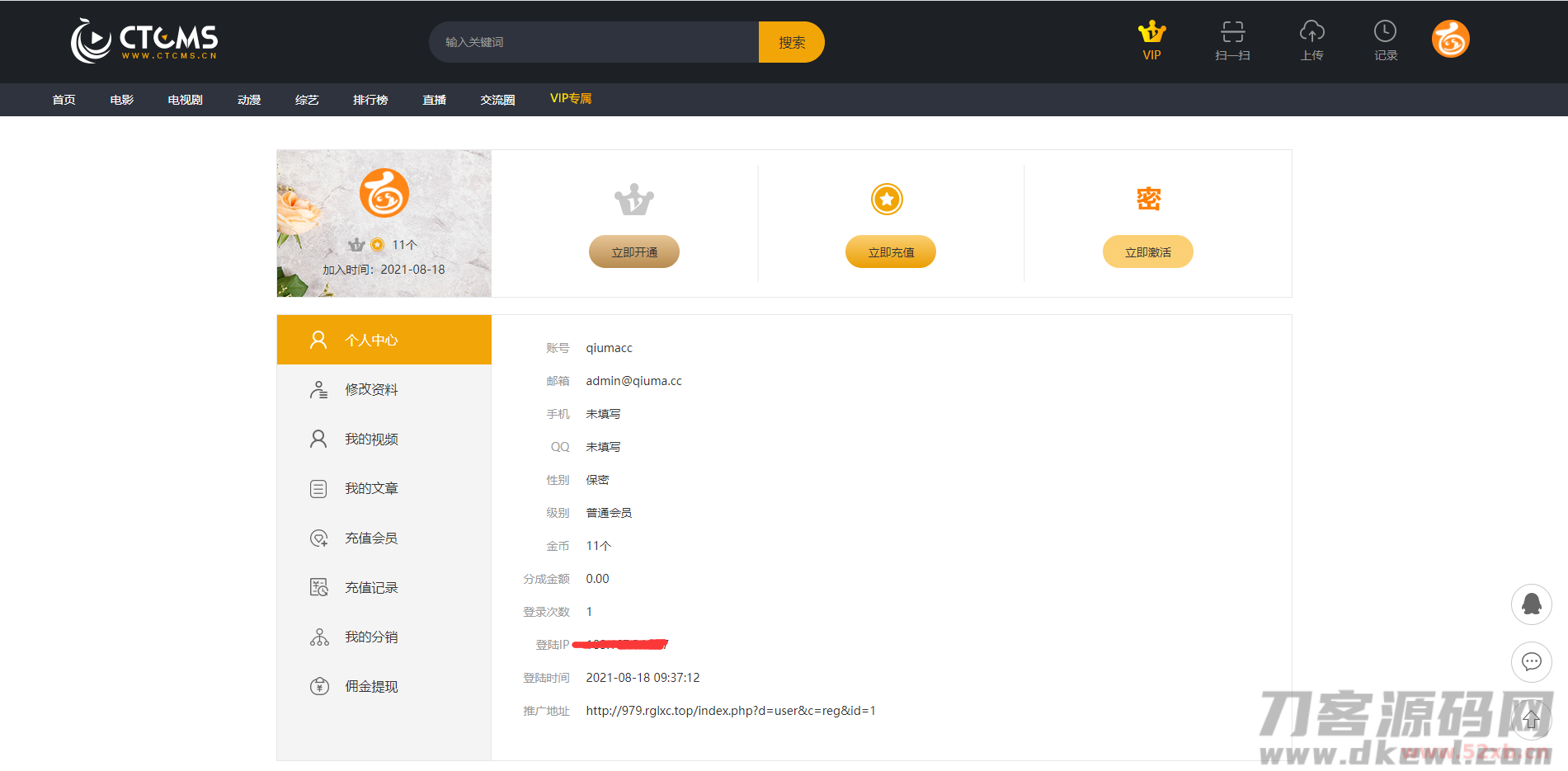Select 佣金提现 in the sidebar
Viewport: 1568px width, 771px height.
point(371,687)
